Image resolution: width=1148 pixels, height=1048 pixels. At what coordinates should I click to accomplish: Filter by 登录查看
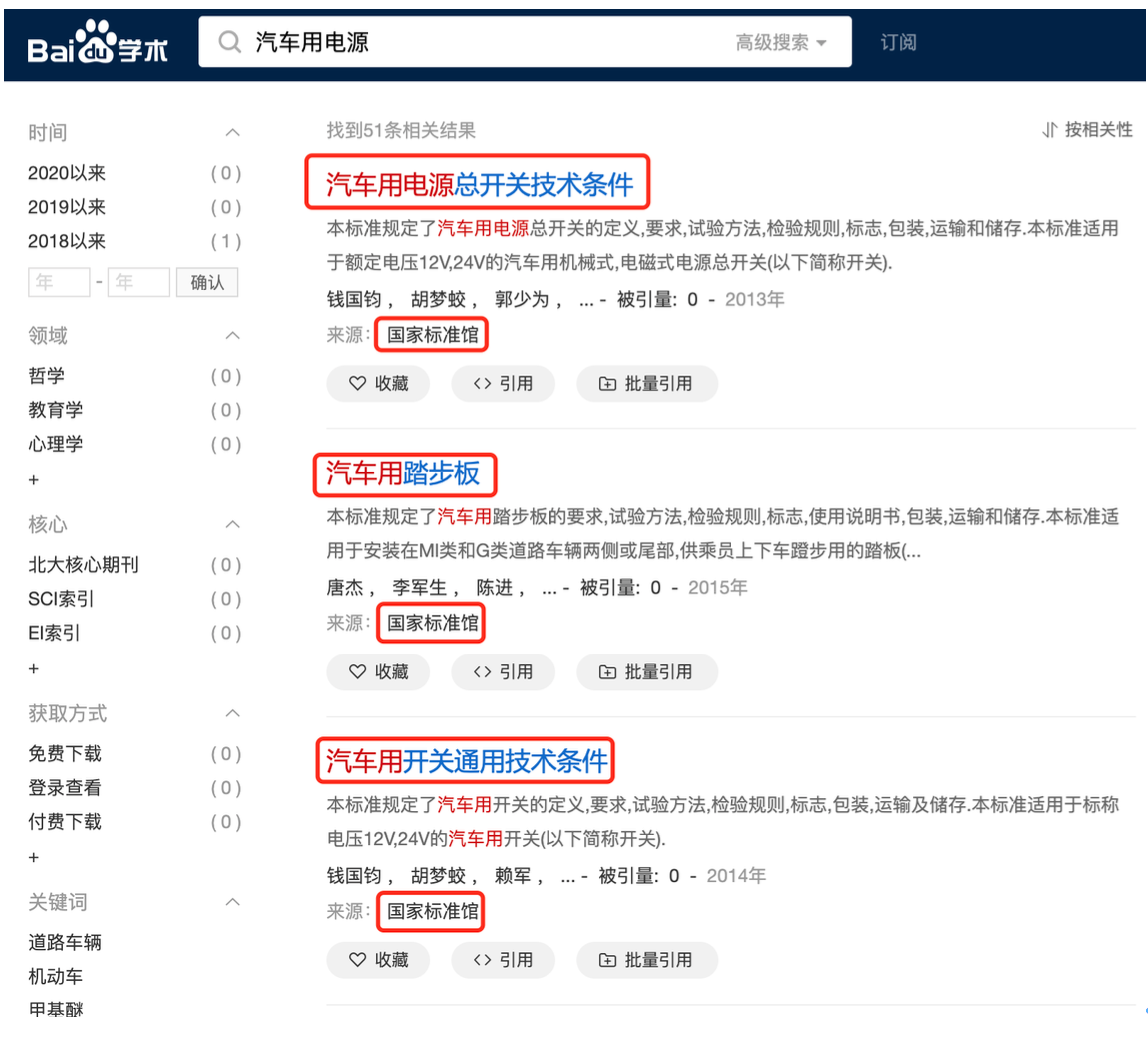64,788
